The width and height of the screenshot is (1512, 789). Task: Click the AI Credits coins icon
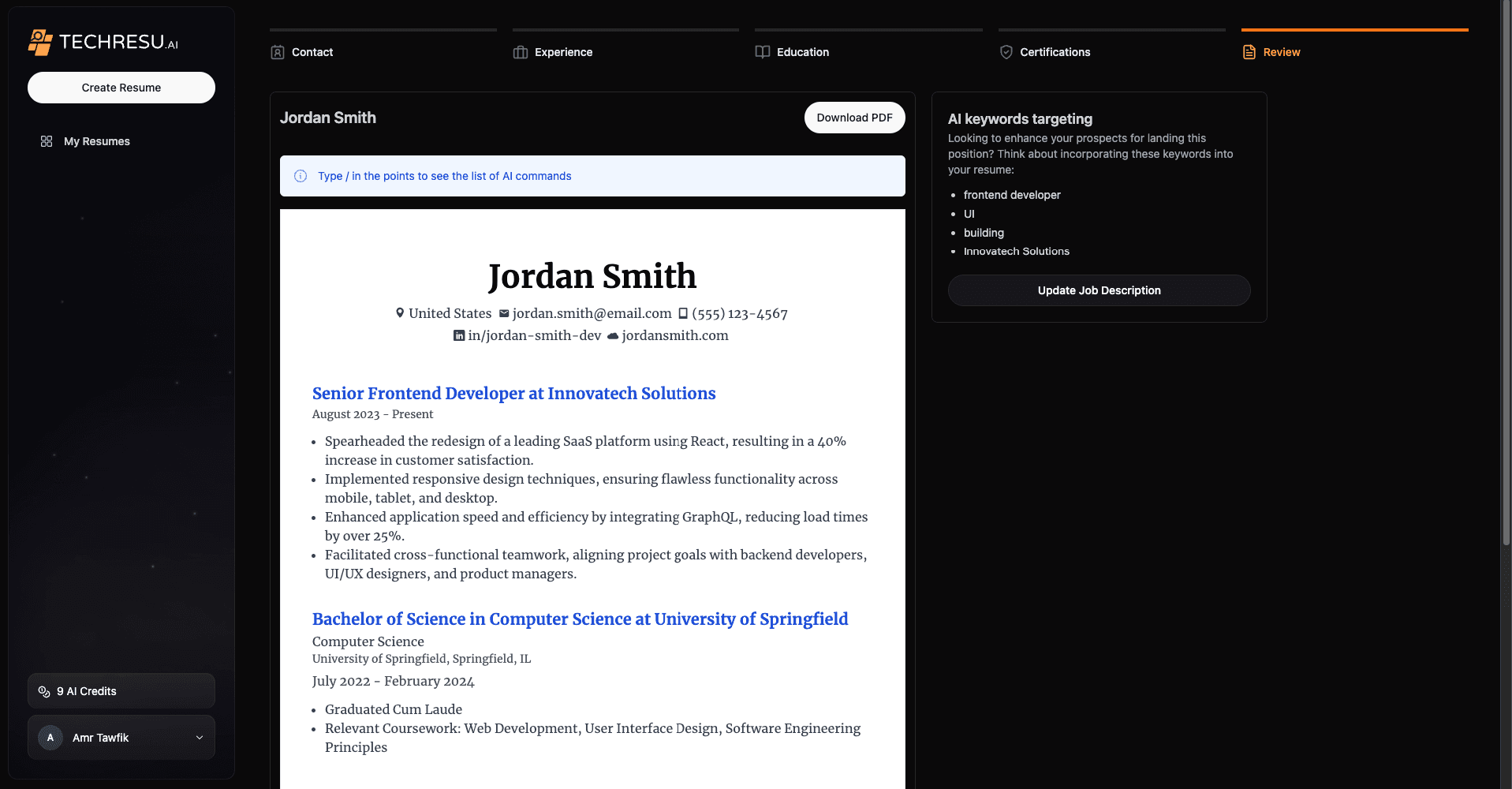[x=44, y=691]
